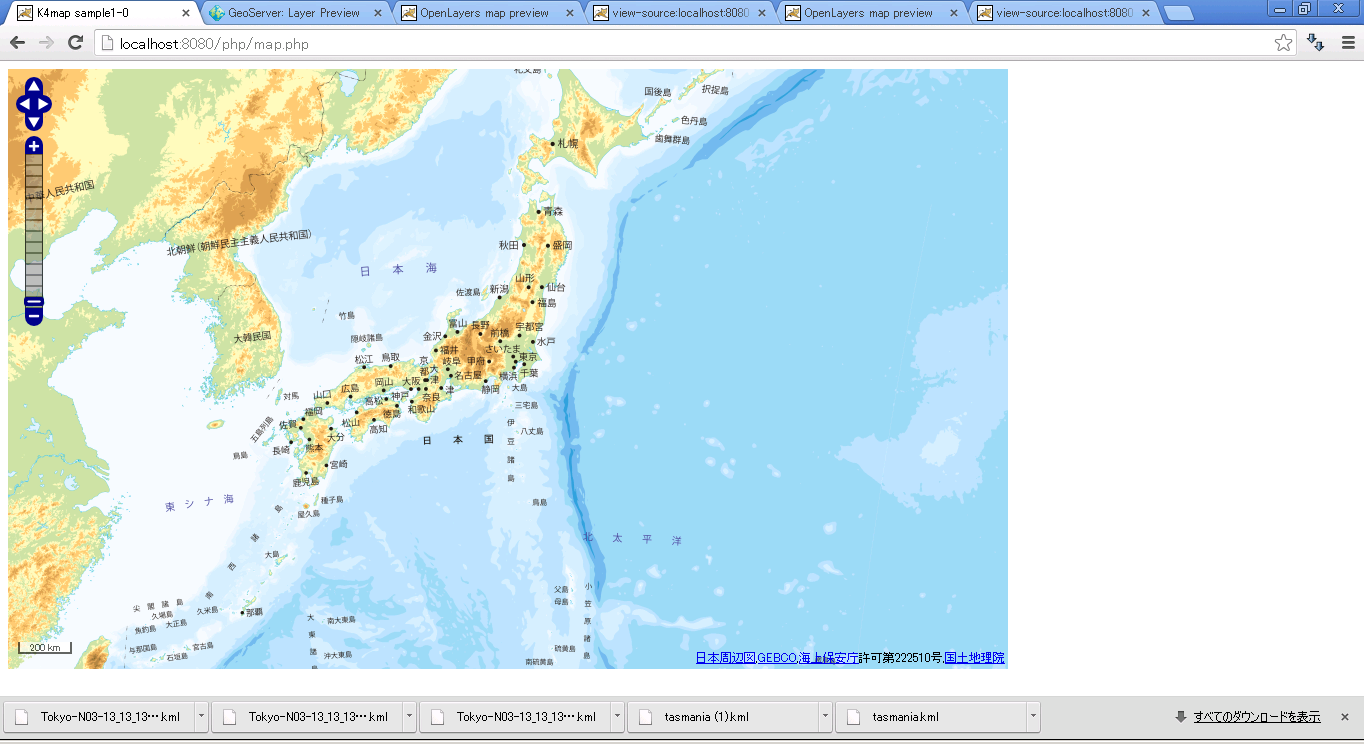
Task: Open dropdown arrow for leftmost Tokyo-N03 download
Action: (x=201, y=717)
